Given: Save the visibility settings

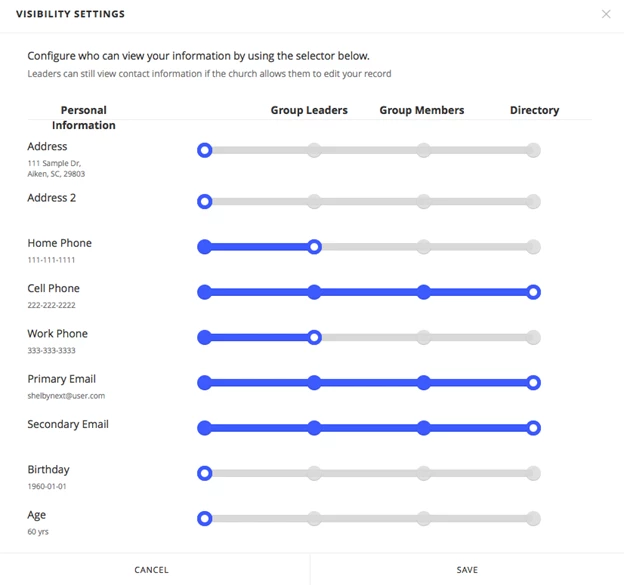Looking at the screenshot, I should pyautogui.click(x=467, y=569).
